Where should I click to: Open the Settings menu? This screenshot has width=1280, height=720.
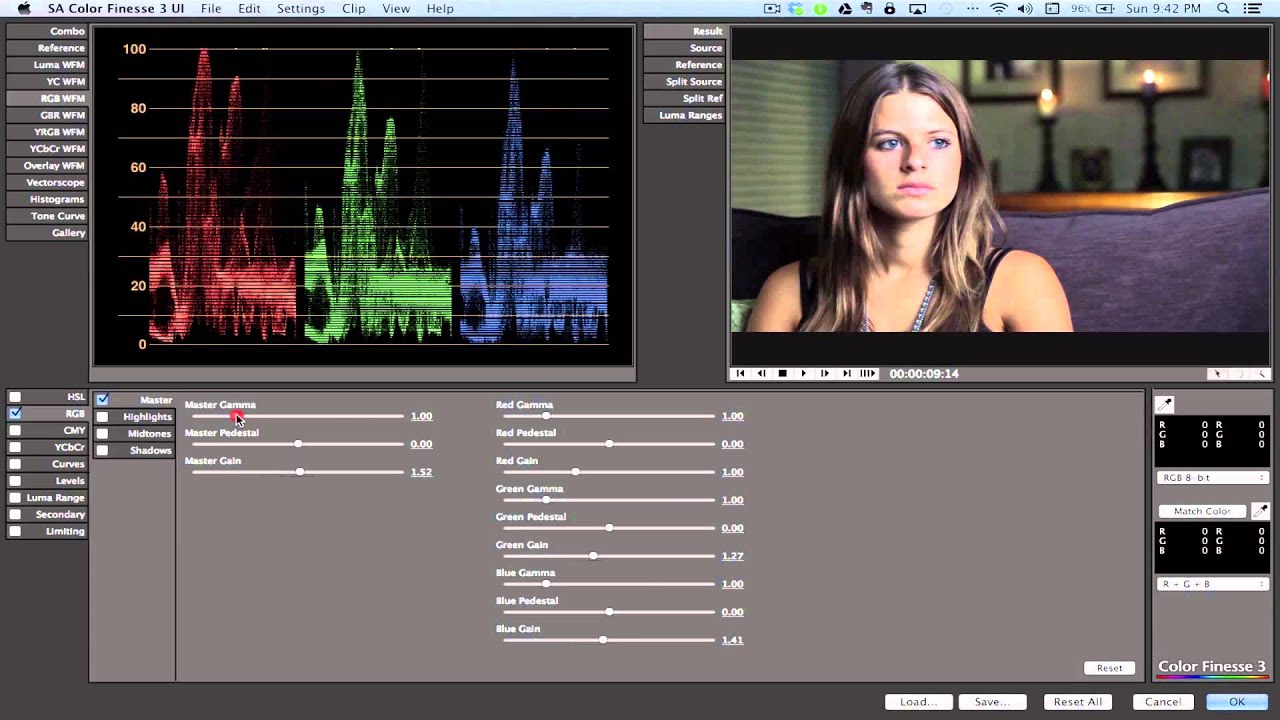pos(301,8)
